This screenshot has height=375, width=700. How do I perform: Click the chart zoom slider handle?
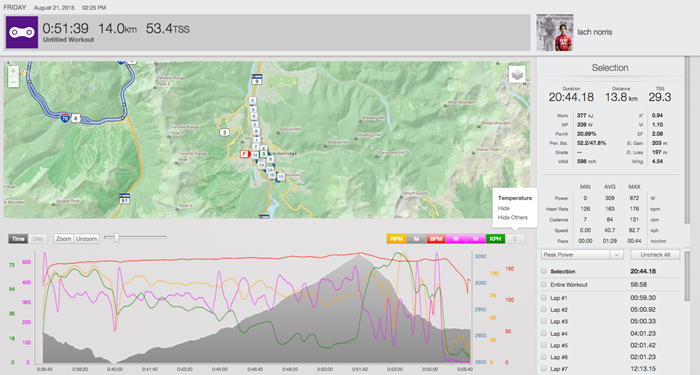pos(117,238)
